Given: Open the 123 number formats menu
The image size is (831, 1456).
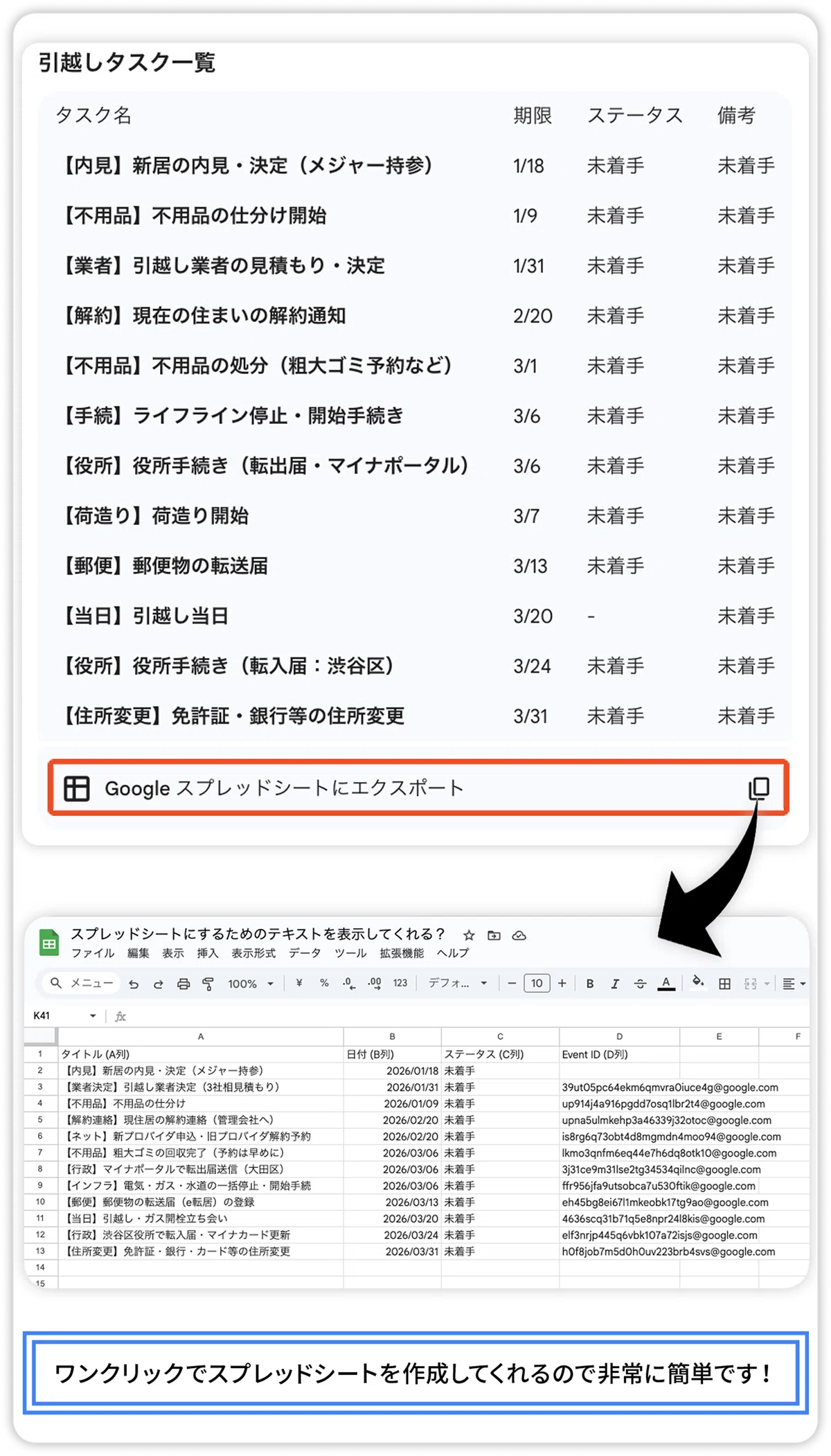Looking at the screenshot, I should coord(400,983).
